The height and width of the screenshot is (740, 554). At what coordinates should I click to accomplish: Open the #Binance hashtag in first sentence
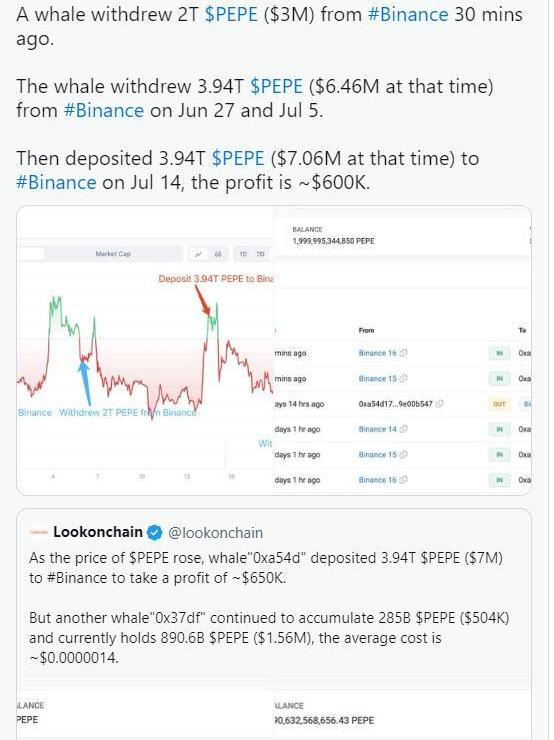(408, 14)
